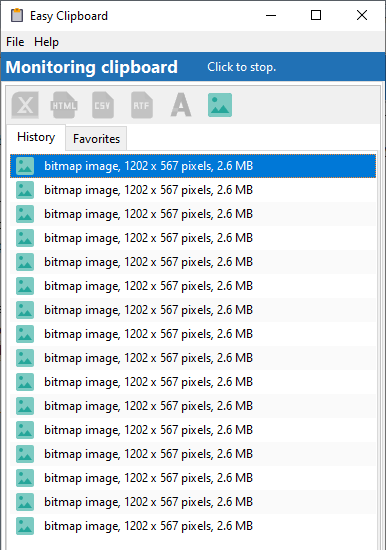Switch to the History tab
This screenshot has height=550, width=386.
coord(36,137)
